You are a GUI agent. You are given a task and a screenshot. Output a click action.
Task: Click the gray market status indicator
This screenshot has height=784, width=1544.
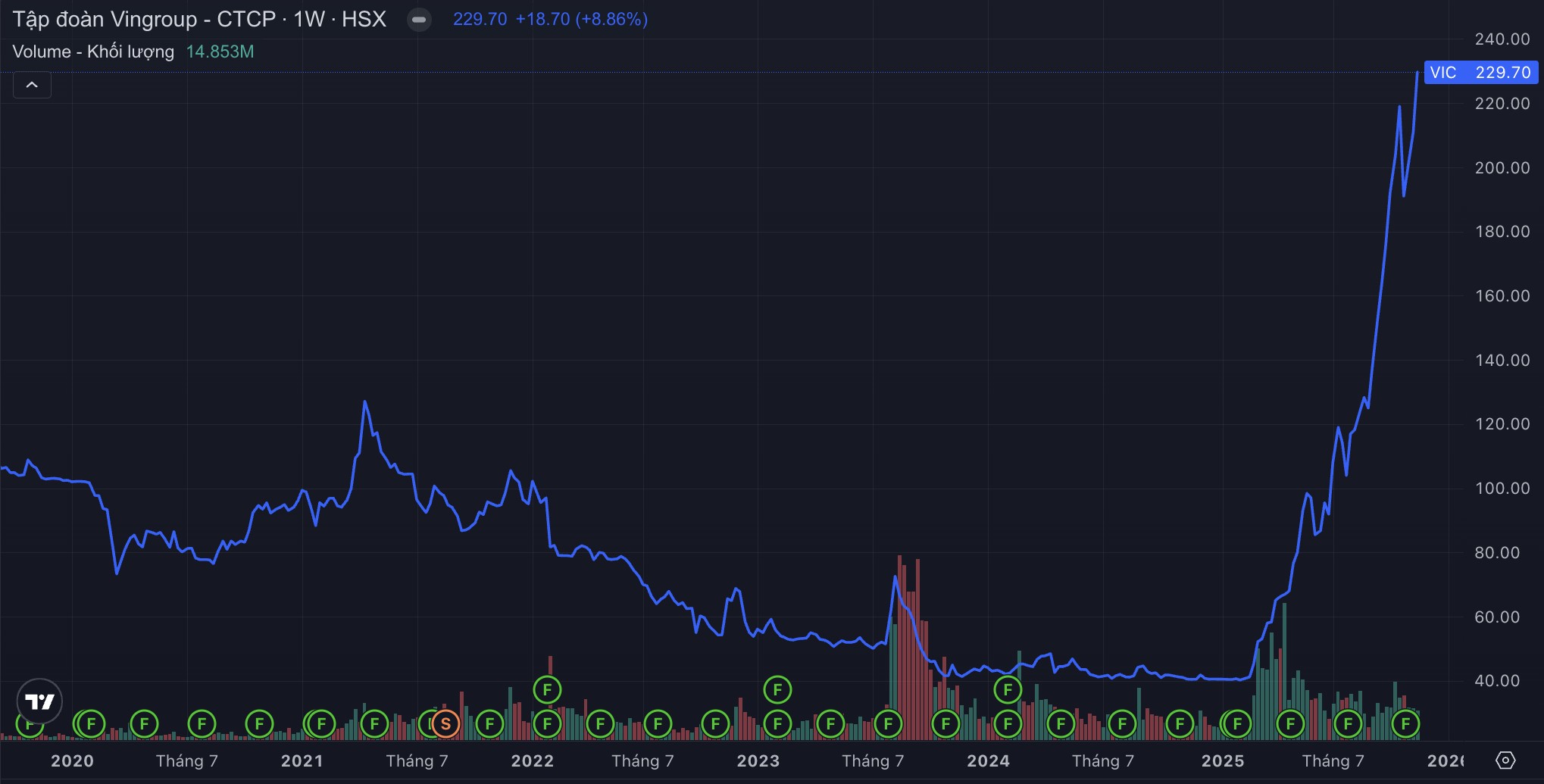pyautogui.click(x=419, y=20)
